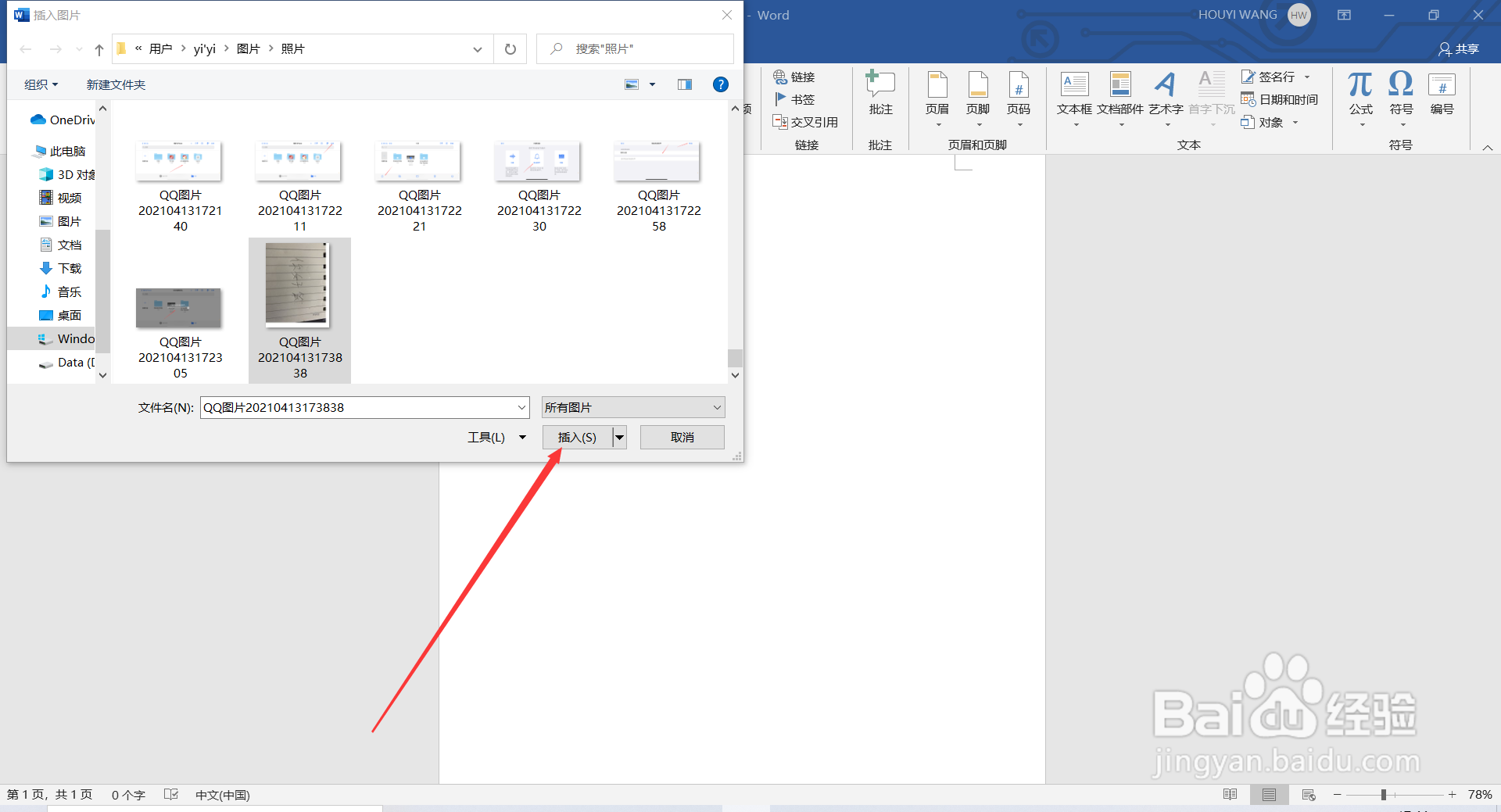Viewport: 1501px width, 812px height.
Task: Go up one folder level arrow
Action: click(x=99, y=49)
